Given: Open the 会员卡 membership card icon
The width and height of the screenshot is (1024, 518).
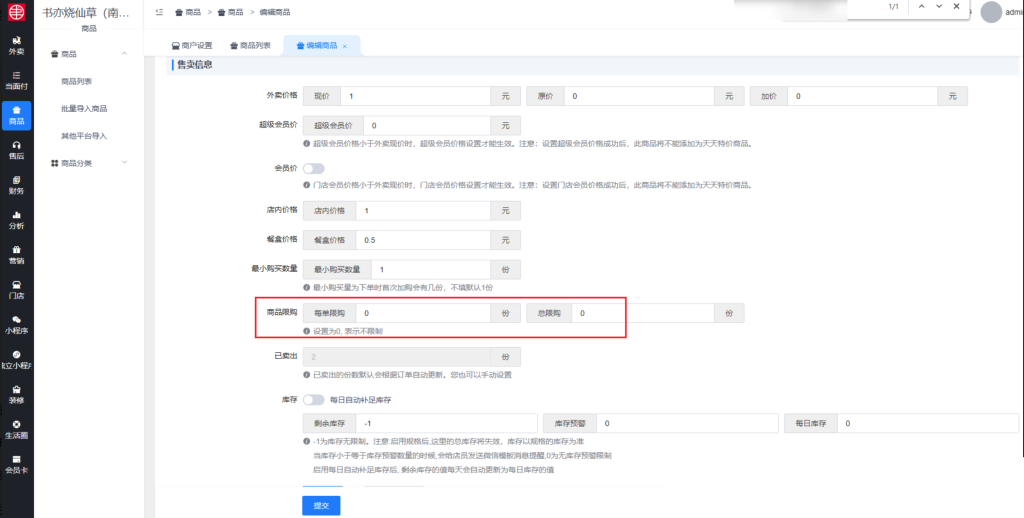Looking at the screenshot, I should click(x=16, y=464).
